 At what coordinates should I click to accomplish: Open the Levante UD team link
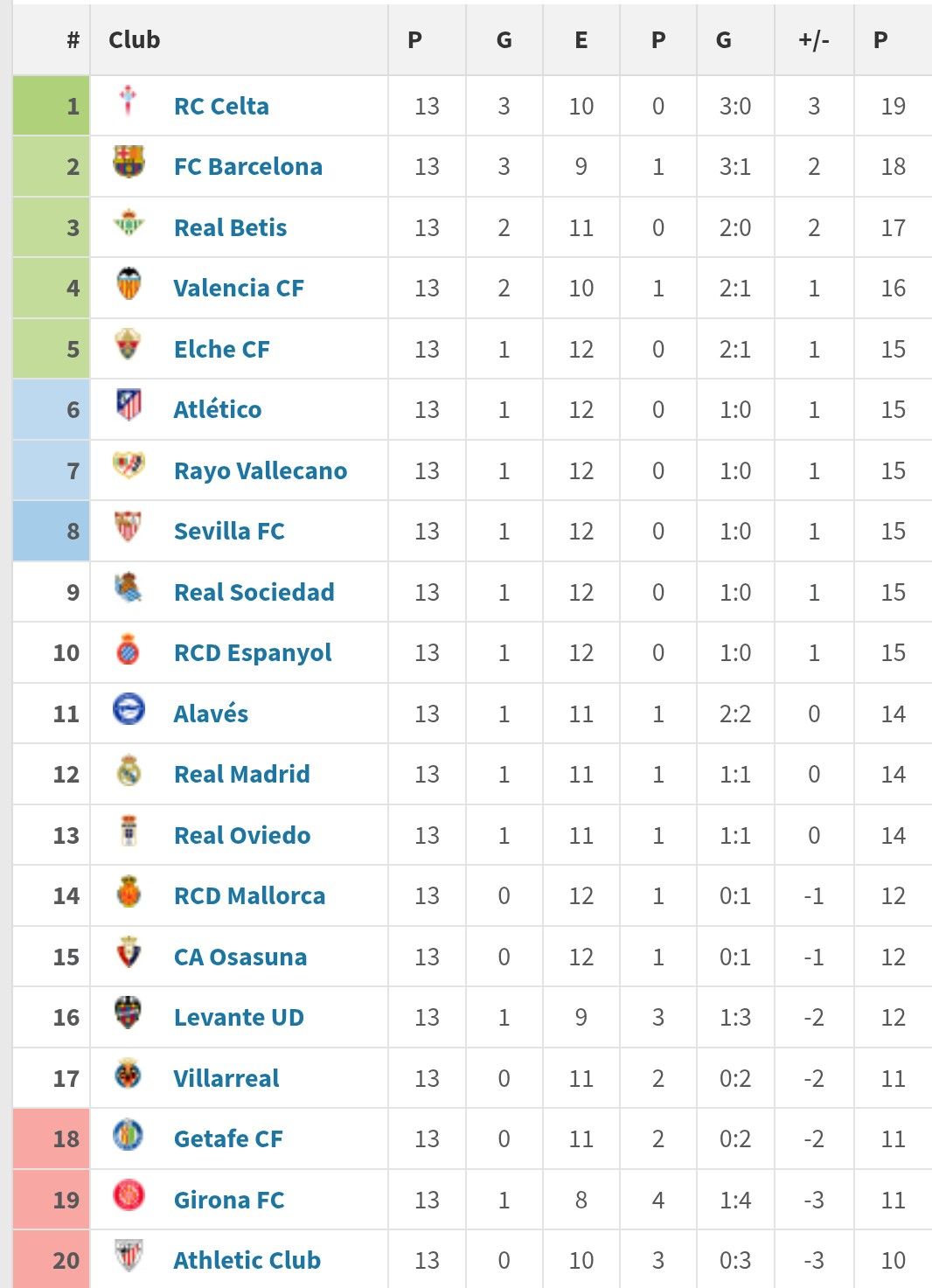pyautogui.click(x=239, y=1018)
